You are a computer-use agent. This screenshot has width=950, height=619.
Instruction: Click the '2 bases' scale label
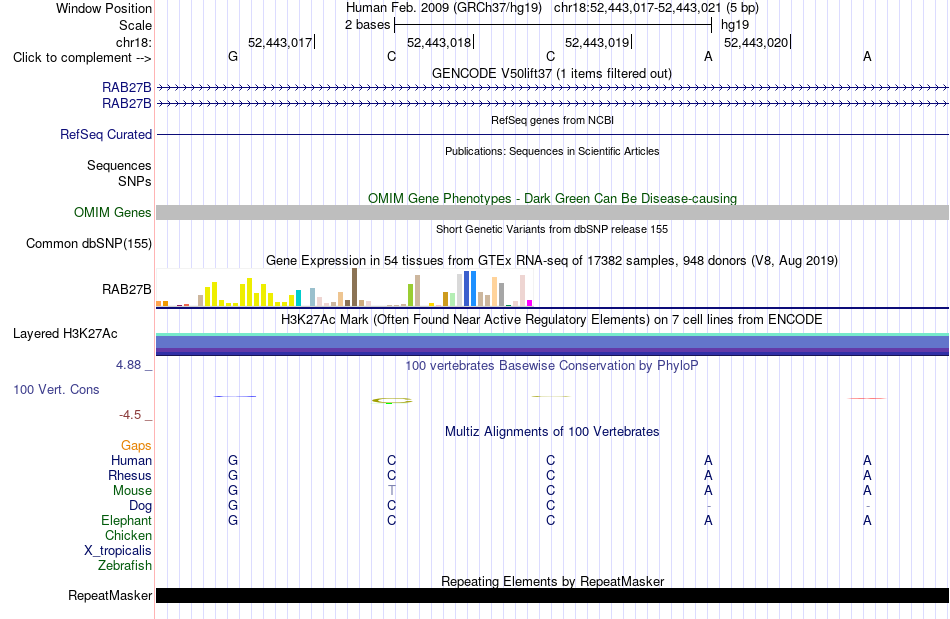pos(368,25)
